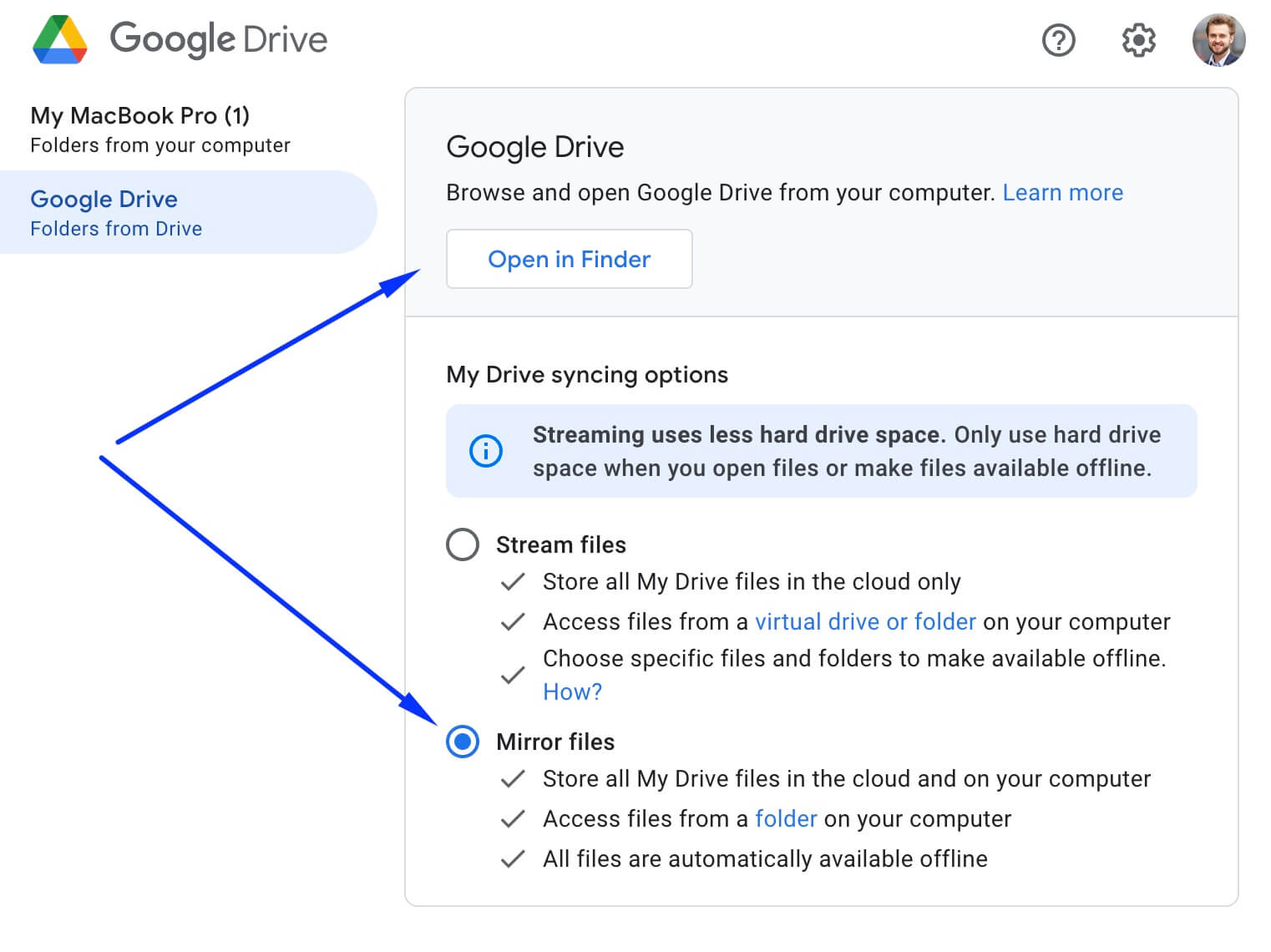
Task: Open the help question mark icon
Action: [1058, 40]
